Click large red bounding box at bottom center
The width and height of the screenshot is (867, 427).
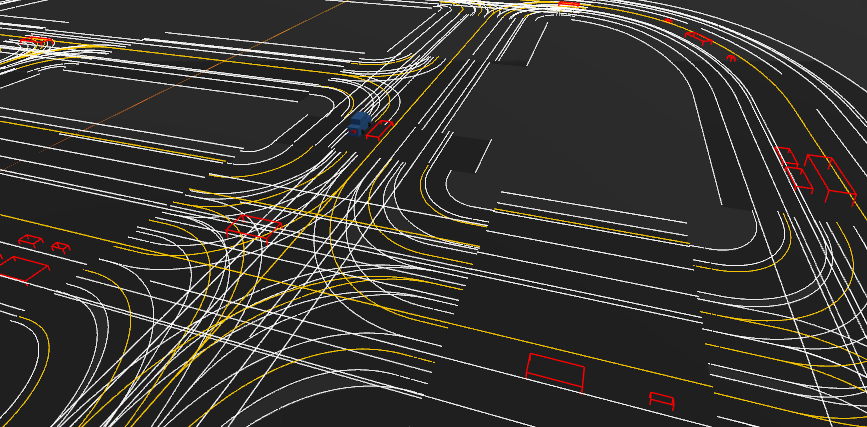[x=555, y=370]
